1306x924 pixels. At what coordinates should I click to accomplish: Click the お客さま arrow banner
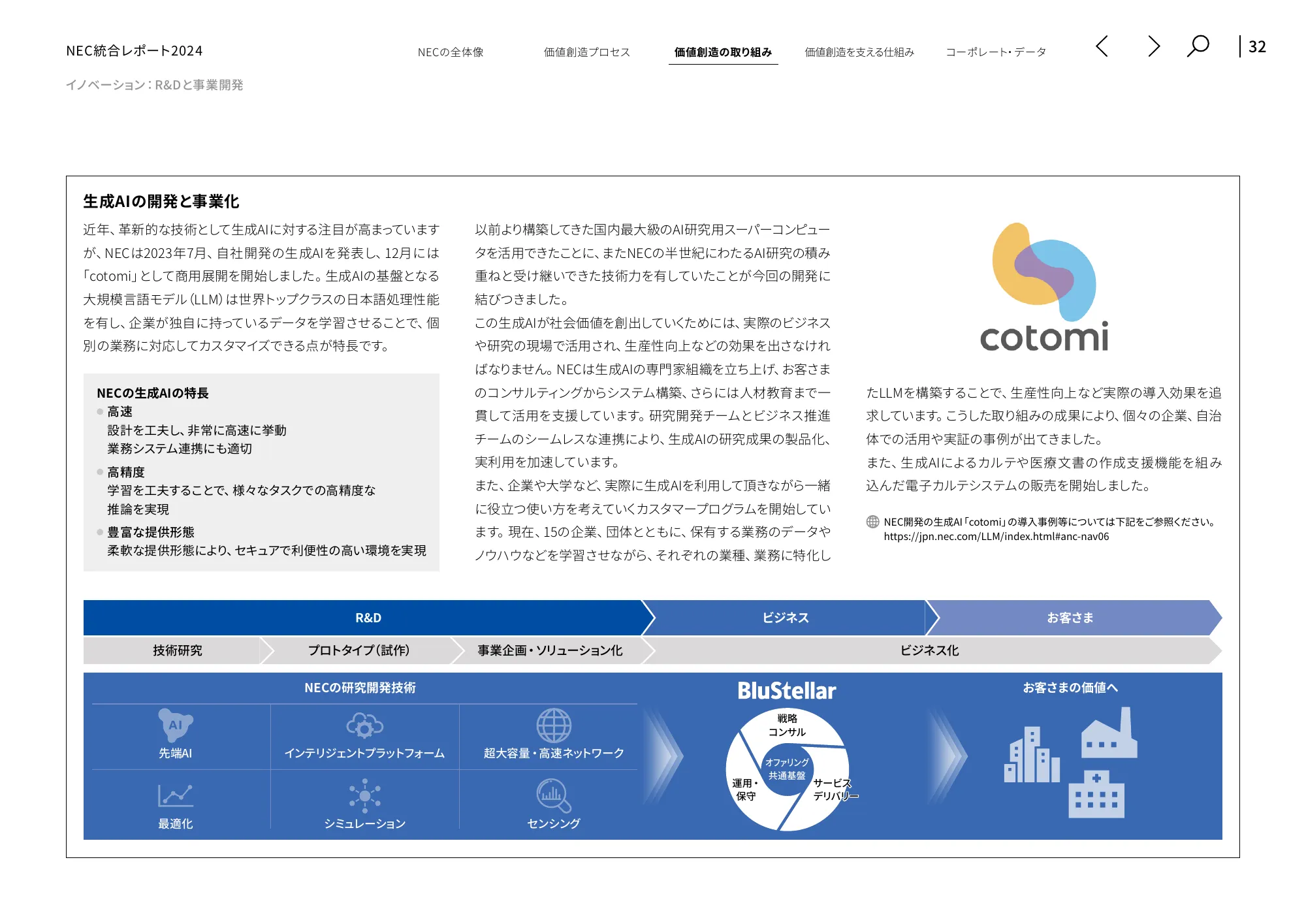click(1070, 618)
